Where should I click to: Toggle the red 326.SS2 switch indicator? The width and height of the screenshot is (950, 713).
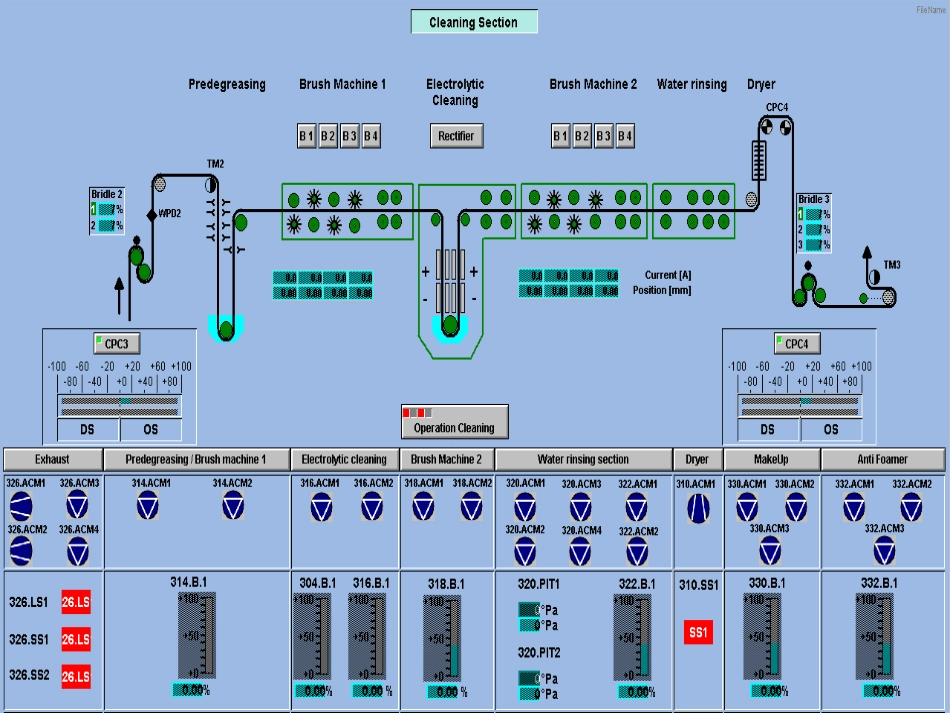pyautogui.click(x=76, y=677)
